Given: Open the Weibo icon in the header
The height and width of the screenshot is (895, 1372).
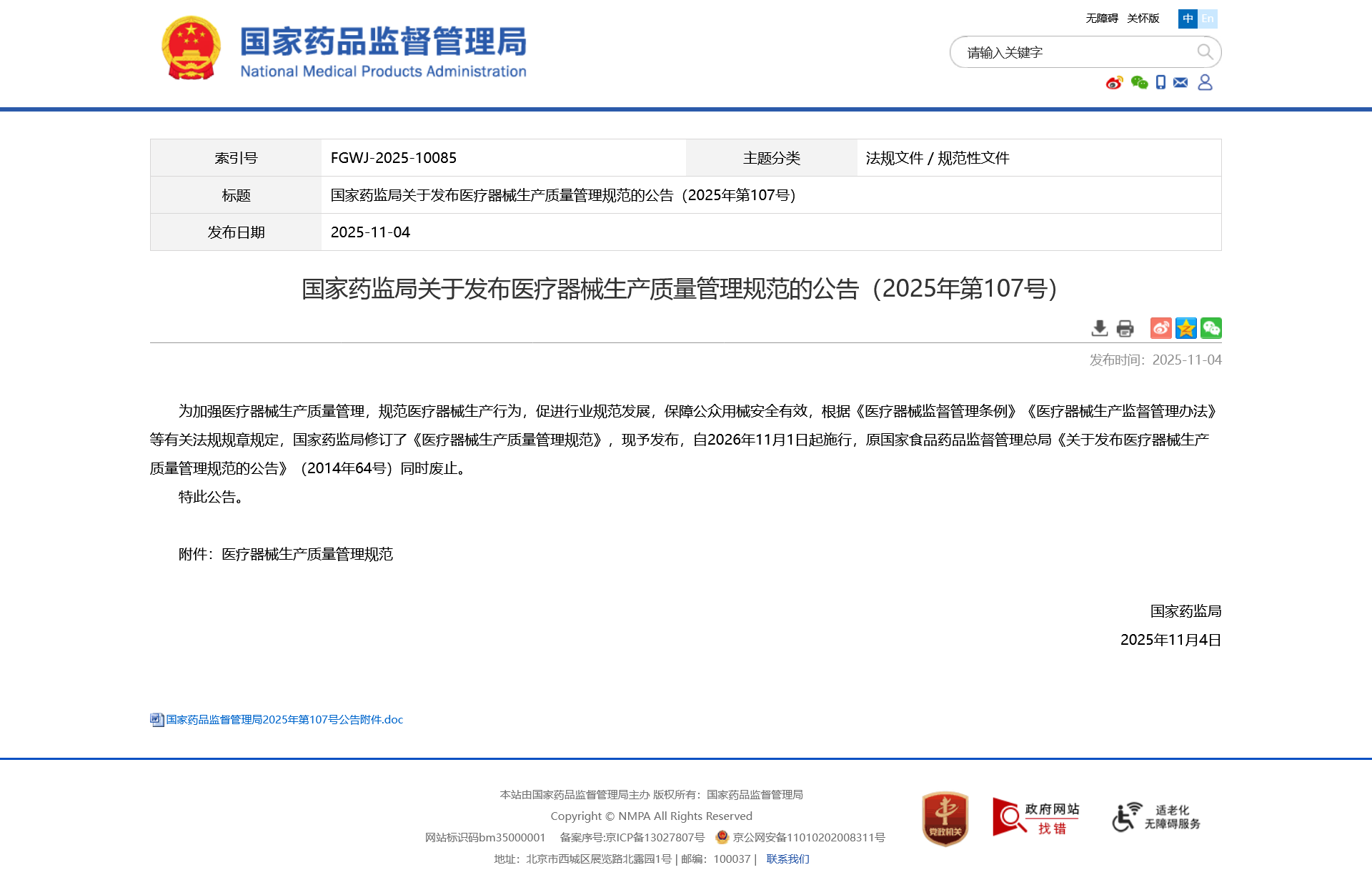Looking at the screenshot, I should pos(1114,83).
